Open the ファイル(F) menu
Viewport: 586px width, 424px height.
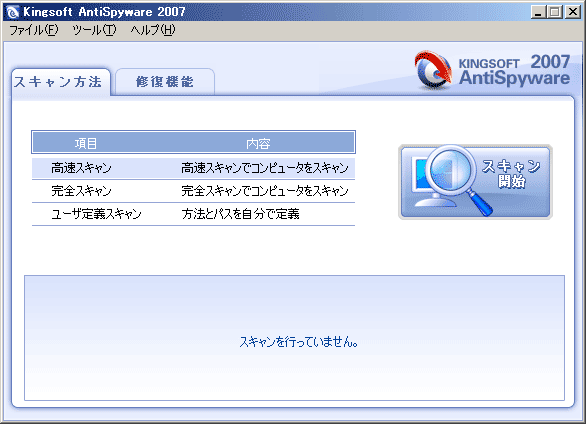coord(34,30)
